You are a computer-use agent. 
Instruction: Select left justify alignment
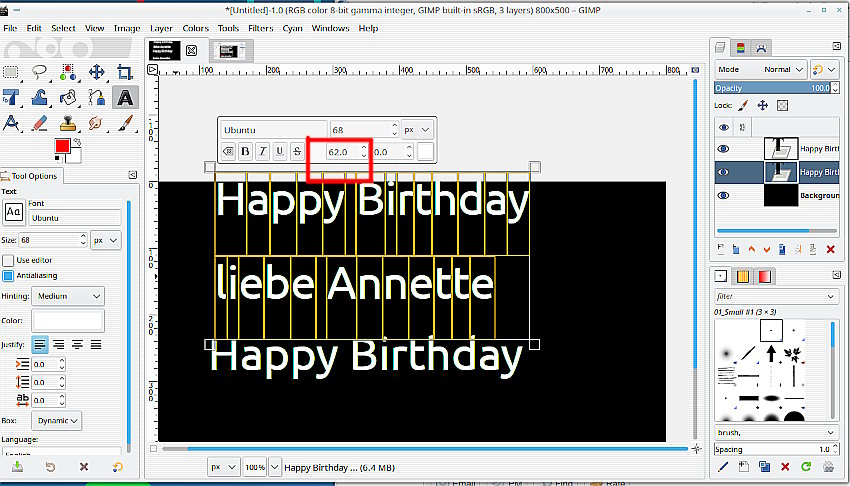pyautogui.click(x=40, y=345)
